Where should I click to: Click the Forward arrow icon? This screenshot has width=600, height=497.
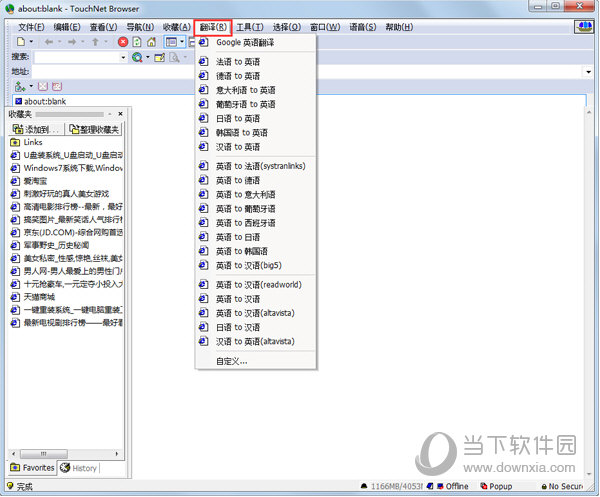[x=72, y=42]
